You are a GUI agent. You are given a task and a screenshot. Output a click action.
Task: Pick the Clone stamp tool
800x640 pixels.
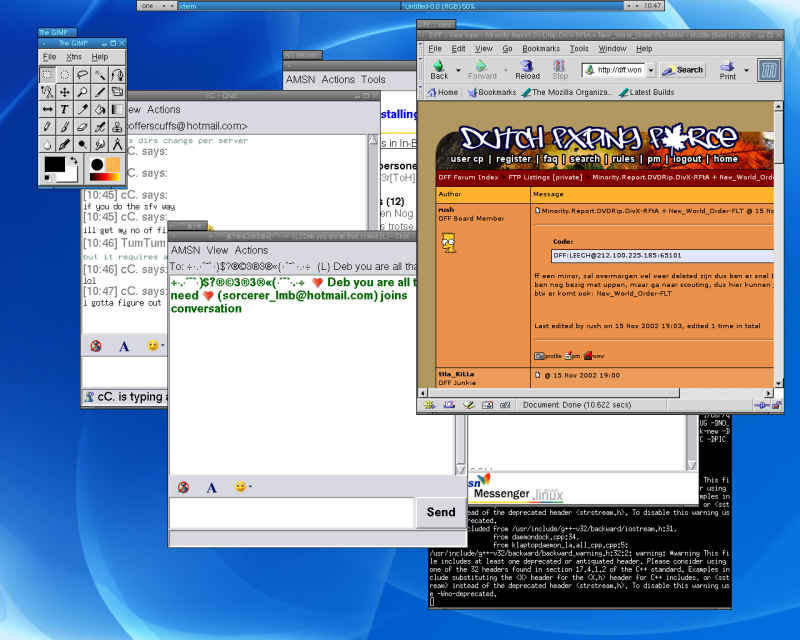click(x=117, y=127)
